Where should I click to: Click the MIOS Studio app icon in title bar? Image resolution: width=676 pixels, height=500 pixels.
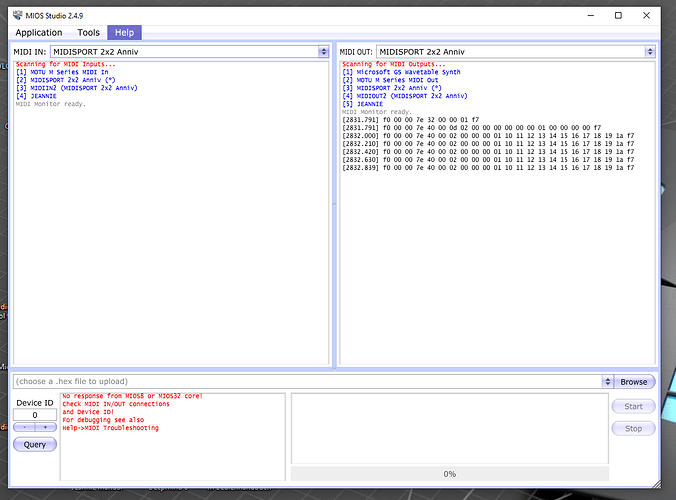18,16
